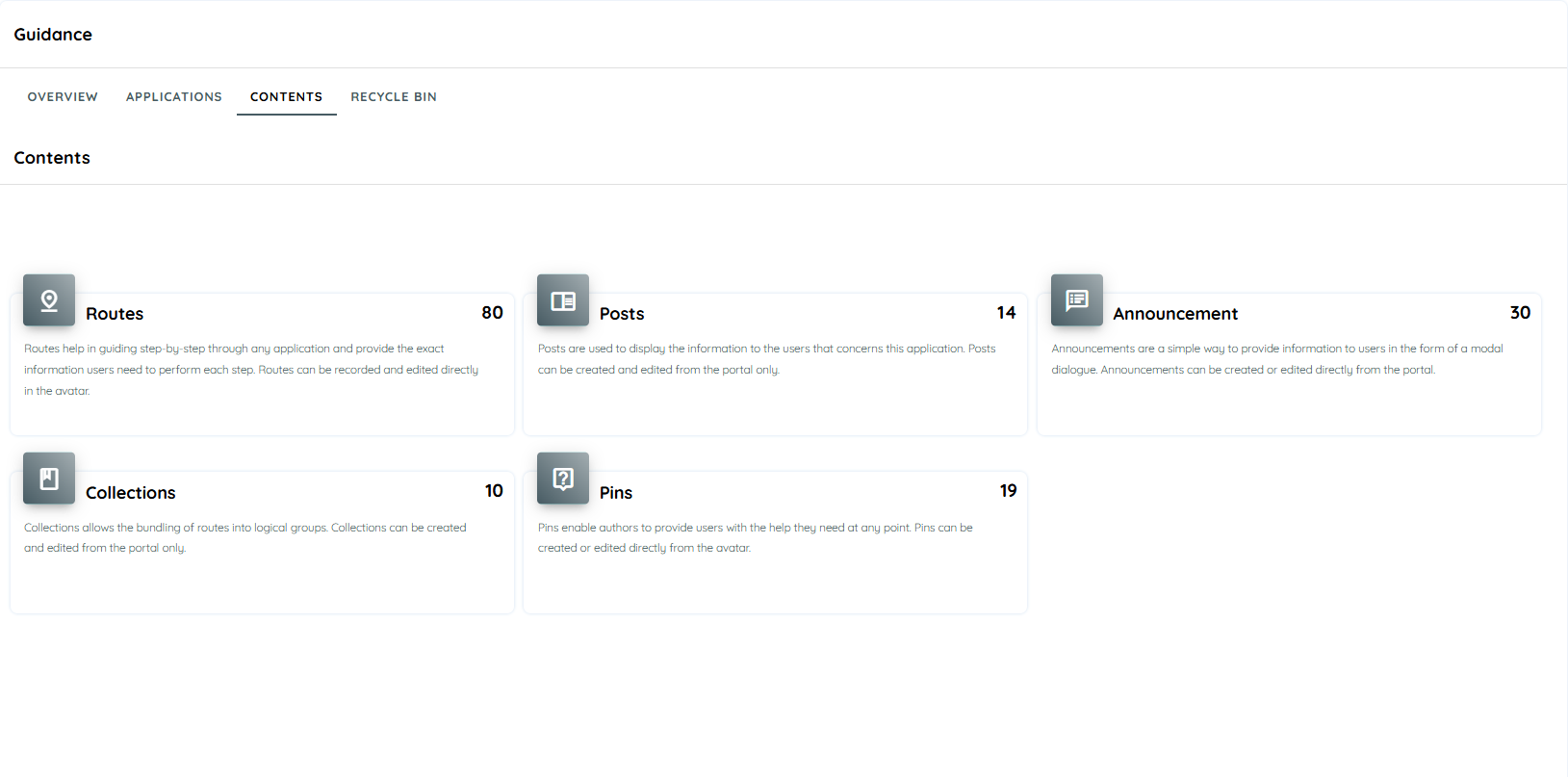Open the Posts card title
The width and height of the screenshot is (1568, 777).
pos(622,314)
